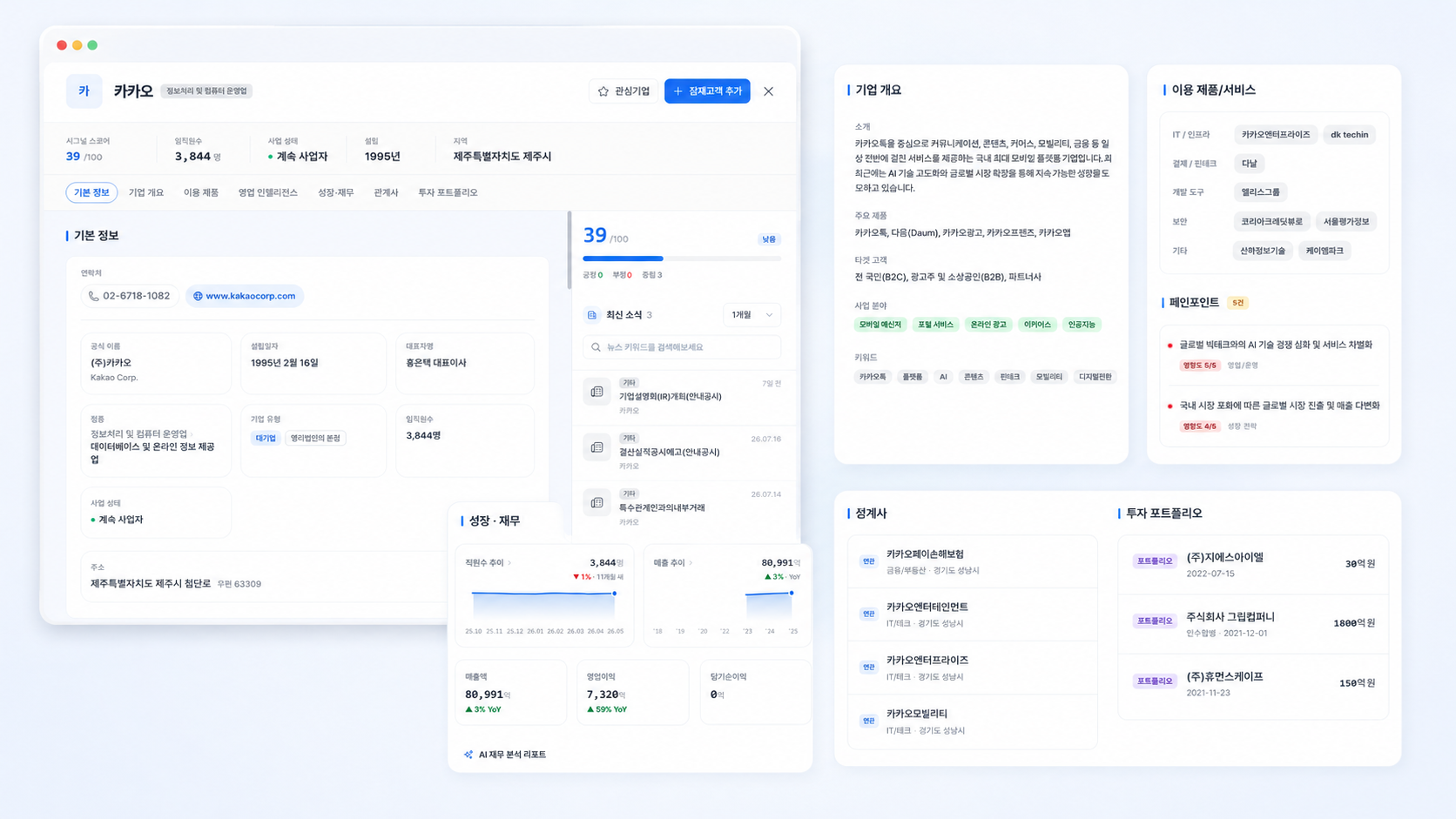Open the AI 재무 분석 리포트 link

click(x=506, y=755)
